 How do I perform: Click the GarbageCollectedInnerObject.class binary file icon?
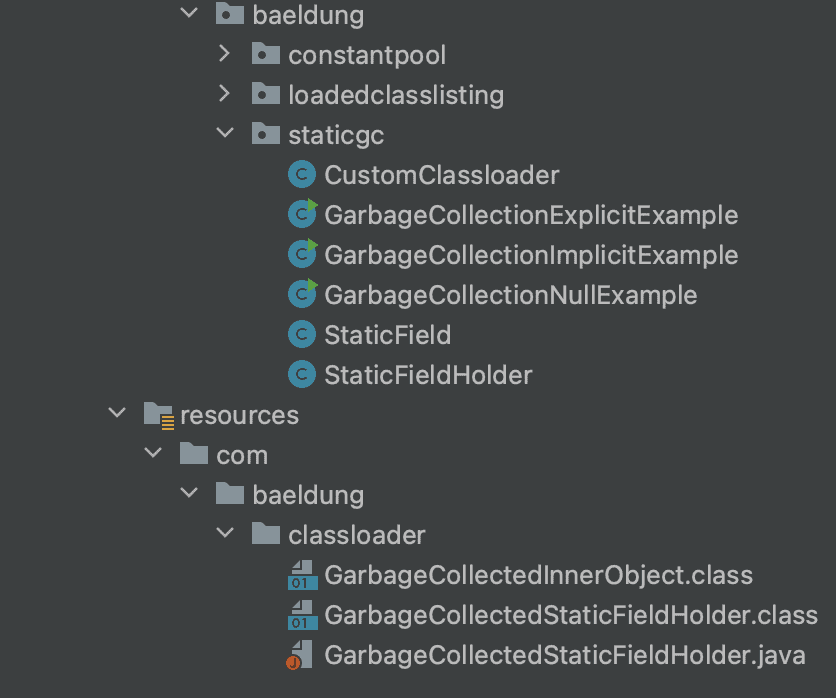pyautogui.click(x=302, y=575)
